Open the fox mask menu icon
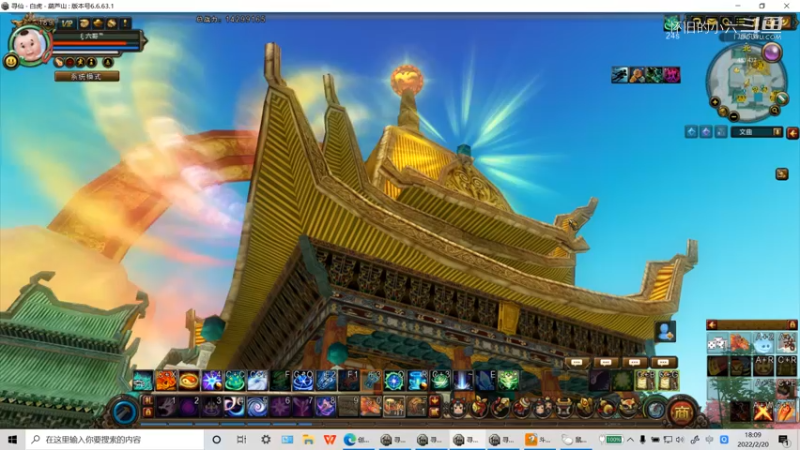This screenshot has height=450, width=800. click(x=629, y=408)
